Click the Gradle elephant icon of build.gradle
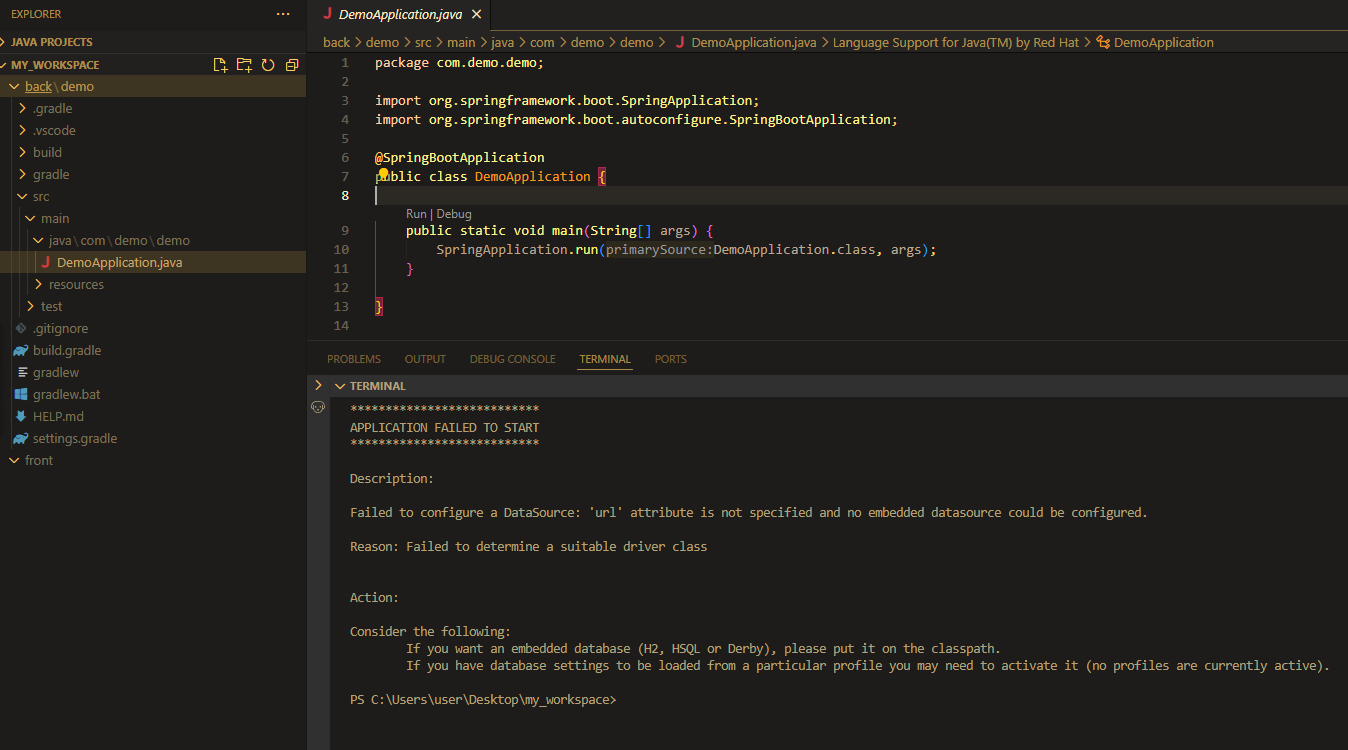This screenshot has height=750, width=1348. [21, 351]
